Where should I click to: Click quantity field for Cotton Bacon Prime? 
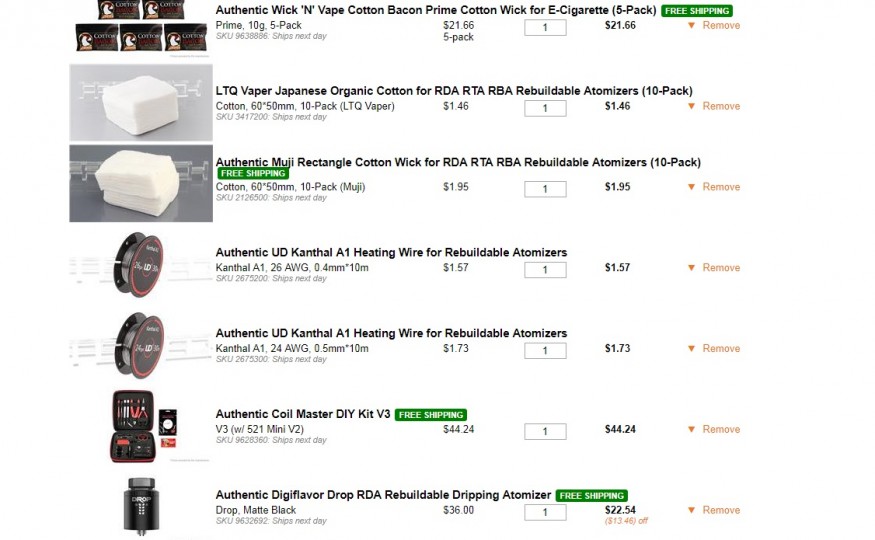click(545, 27)
